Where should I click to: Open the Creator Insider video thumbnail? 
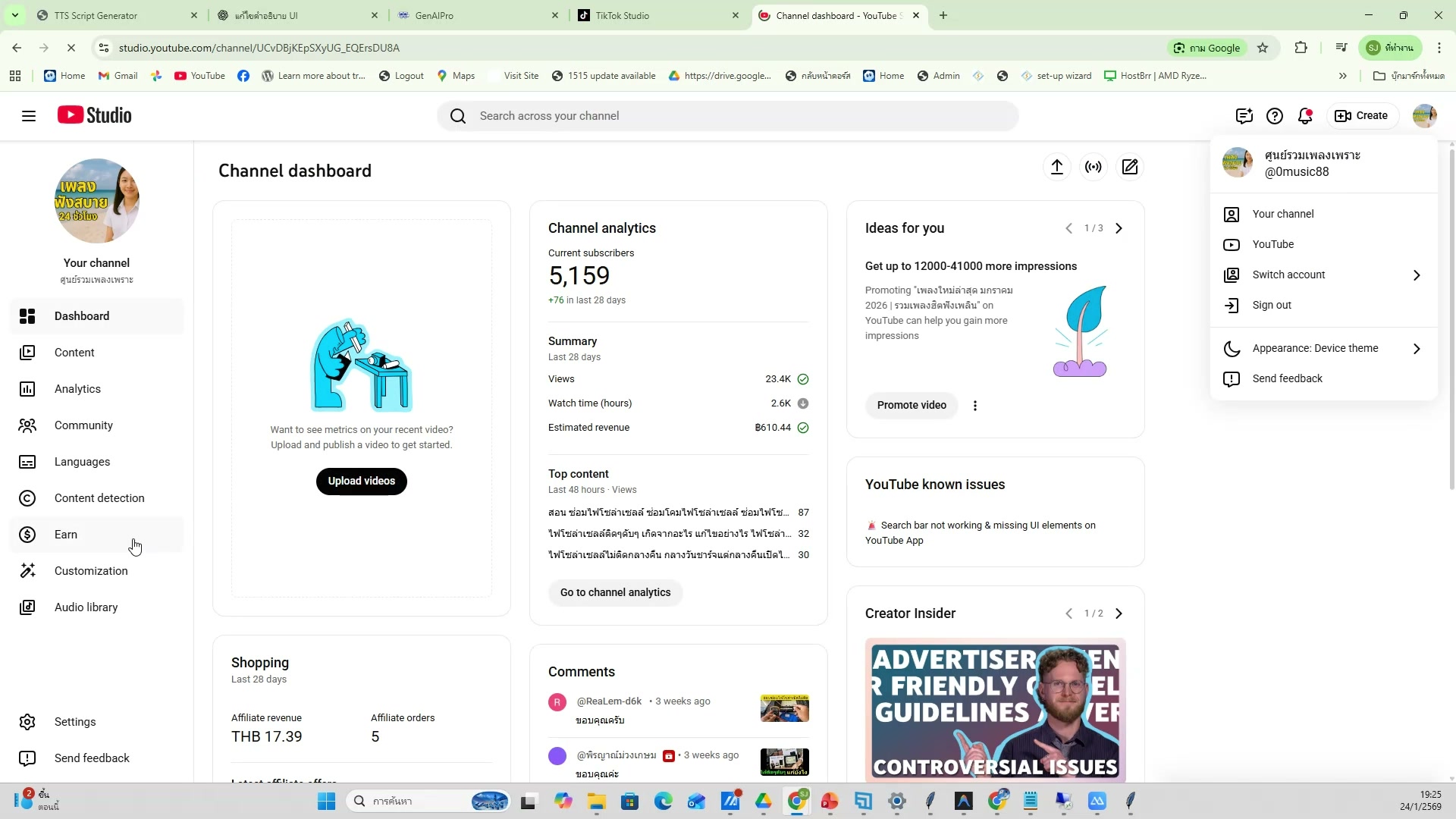click(x=995, y=710)
